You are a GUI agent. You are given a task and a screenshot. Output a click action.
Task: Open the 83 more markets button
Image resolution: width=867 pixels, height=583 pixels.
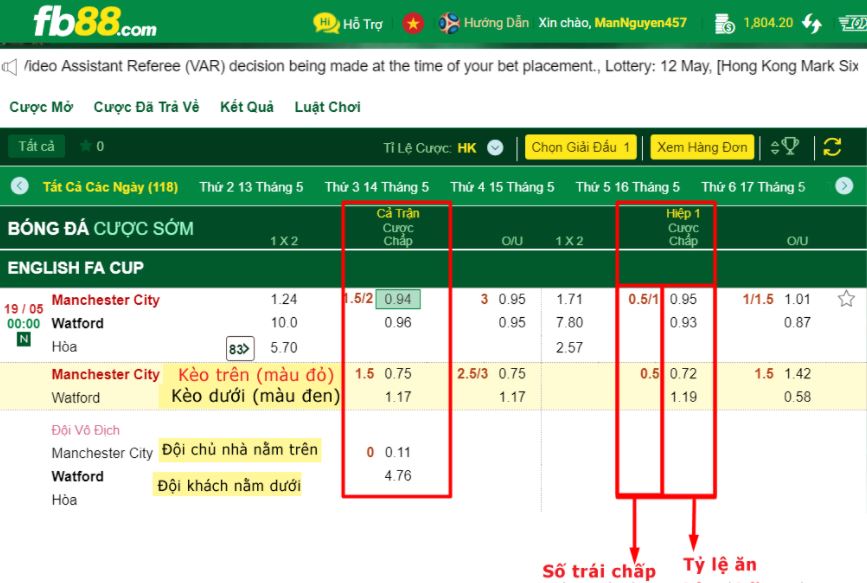coord(240,348)
